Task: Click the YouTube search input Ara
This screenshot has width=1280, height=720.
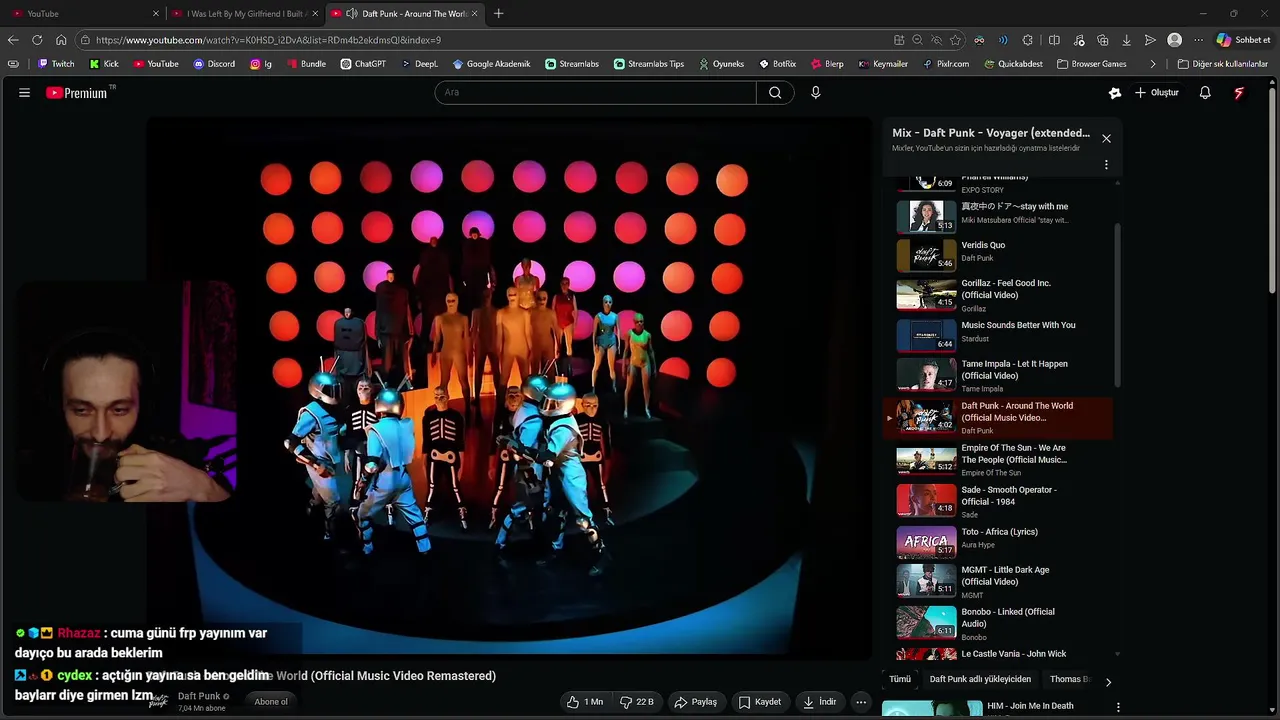Action: (596, 93)
